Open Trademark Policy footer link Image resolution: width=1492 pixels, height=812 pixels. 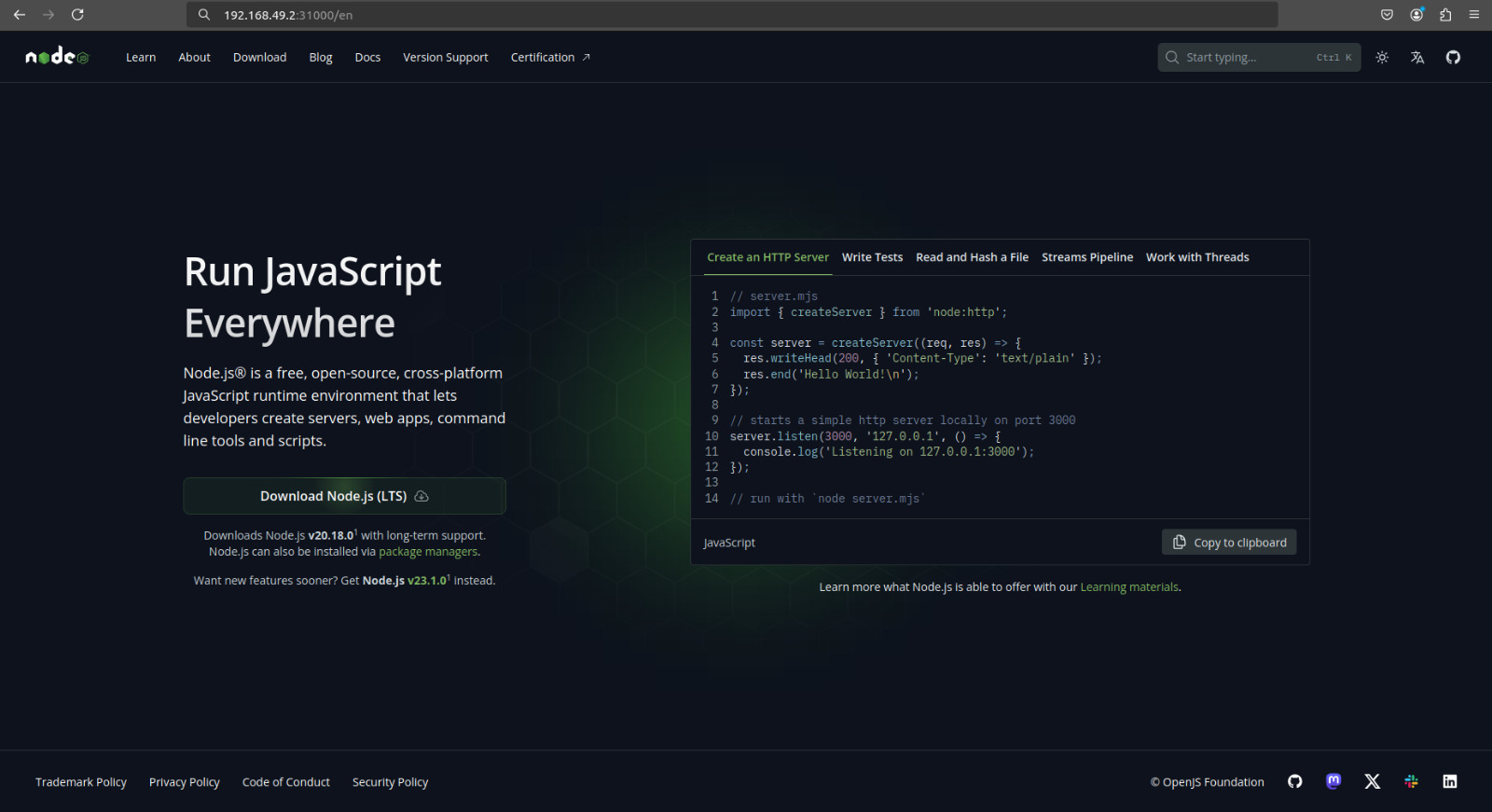(x=81, y=782)
